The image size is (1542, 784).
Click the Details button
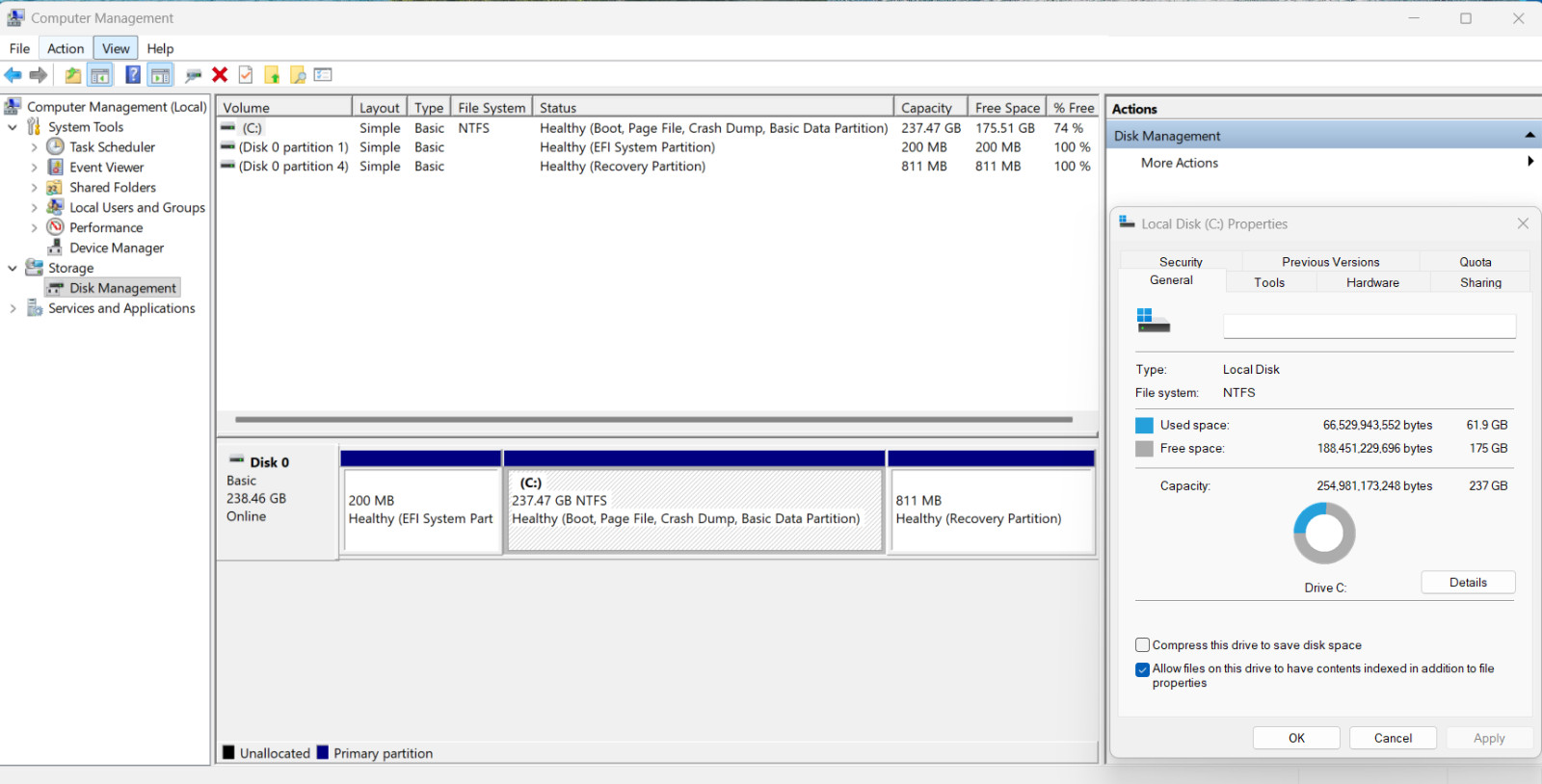tap(1468, 583)
